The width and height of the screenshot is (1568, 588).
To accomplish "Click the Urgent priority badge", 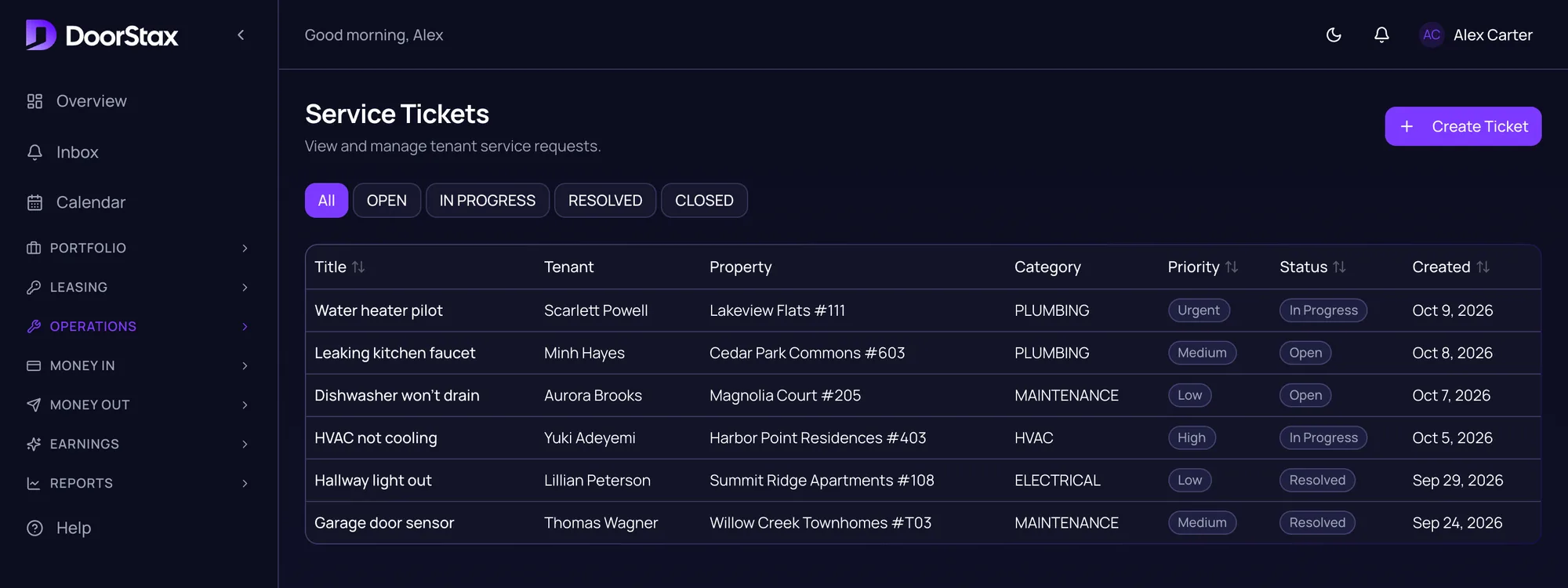I will pos(1199,310).
